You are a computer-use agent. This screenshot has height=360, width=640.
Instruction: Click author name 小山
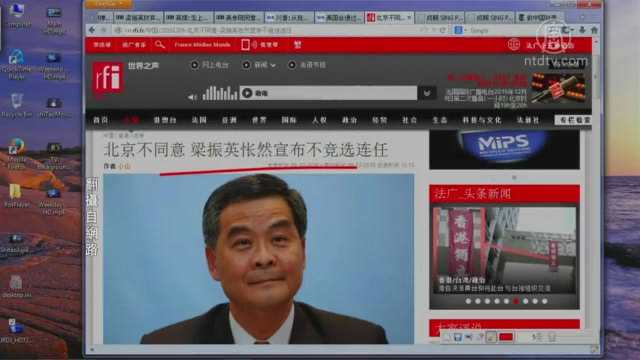click(x=124, y=166)
